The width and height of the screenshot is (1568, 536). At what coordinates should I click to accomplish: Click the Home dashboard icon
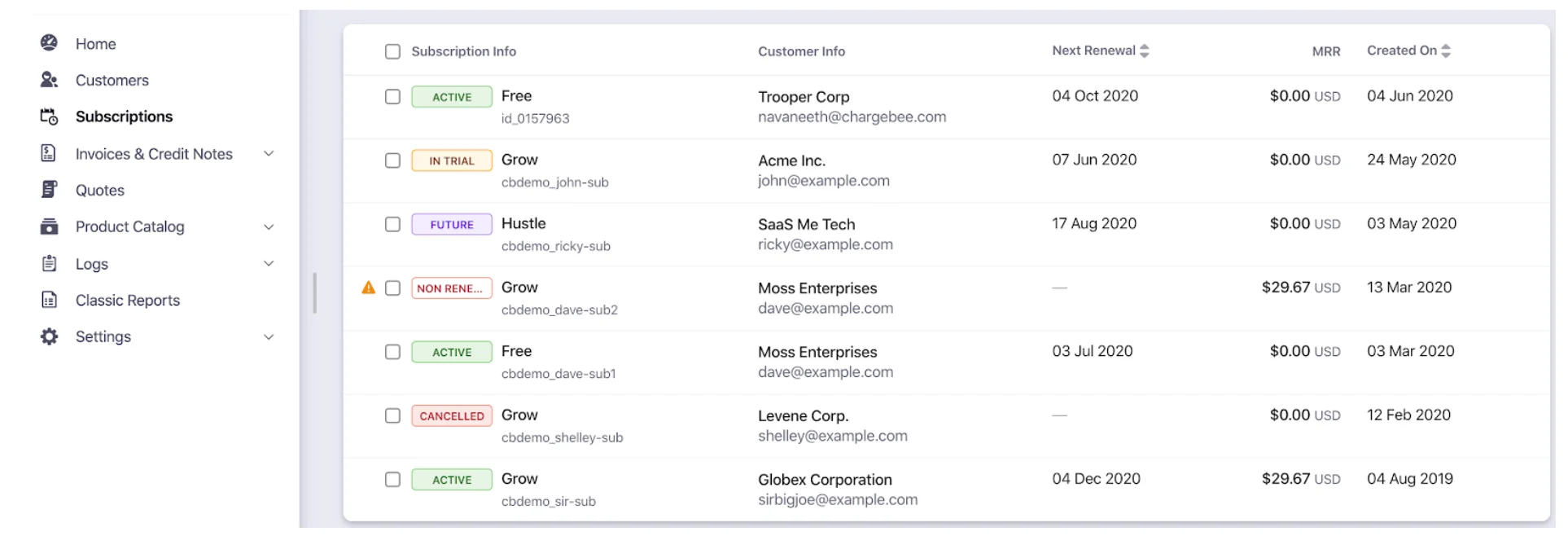[x=49, y=43]
